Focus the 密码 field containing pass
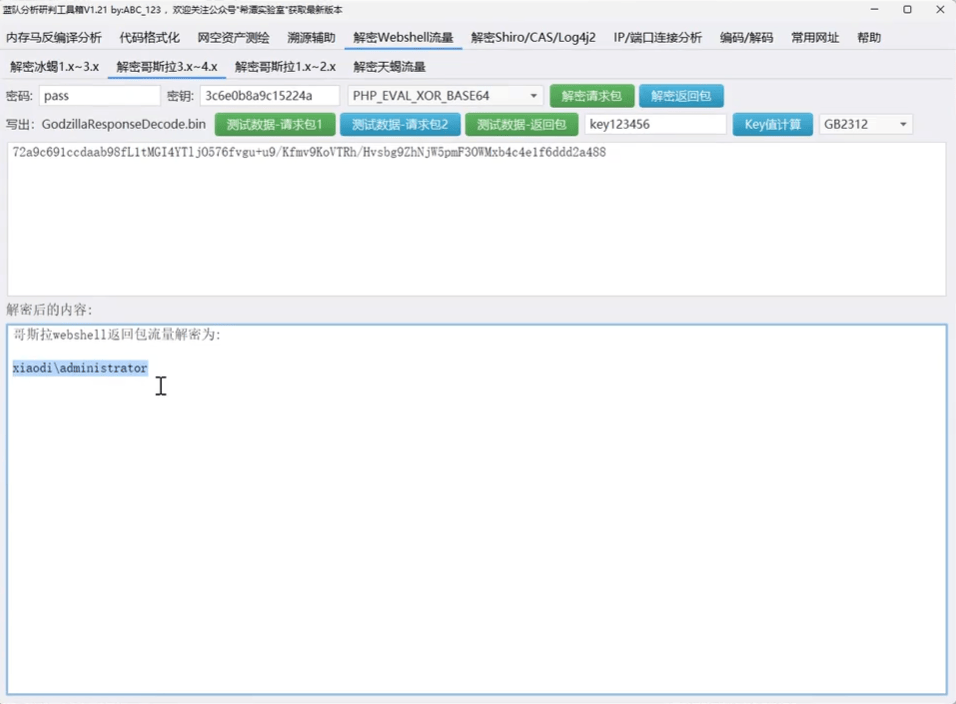Screen dimensions: 956x704 tap(99, 96)
